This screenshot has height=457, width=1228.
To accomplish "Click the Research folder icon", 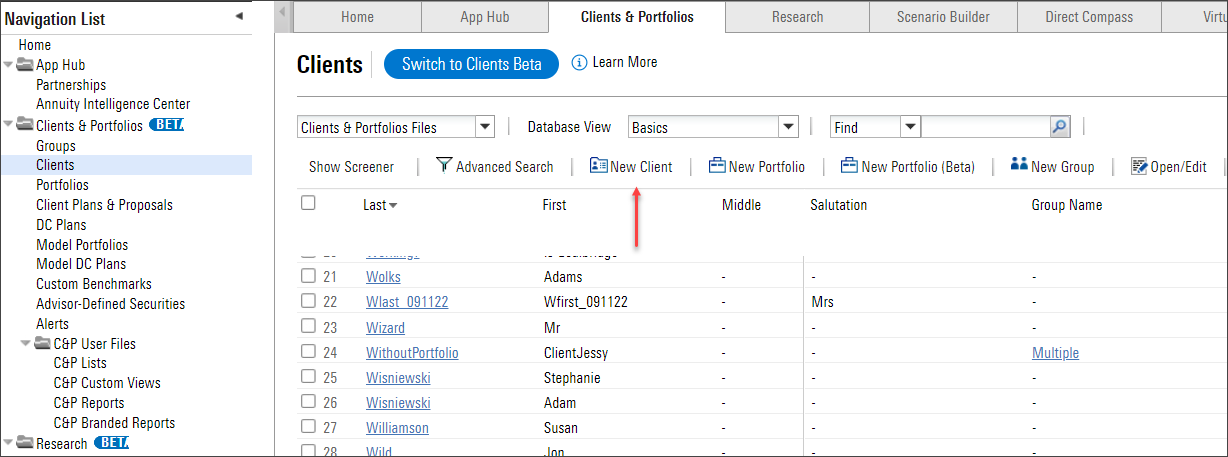I will coord(25,443).
